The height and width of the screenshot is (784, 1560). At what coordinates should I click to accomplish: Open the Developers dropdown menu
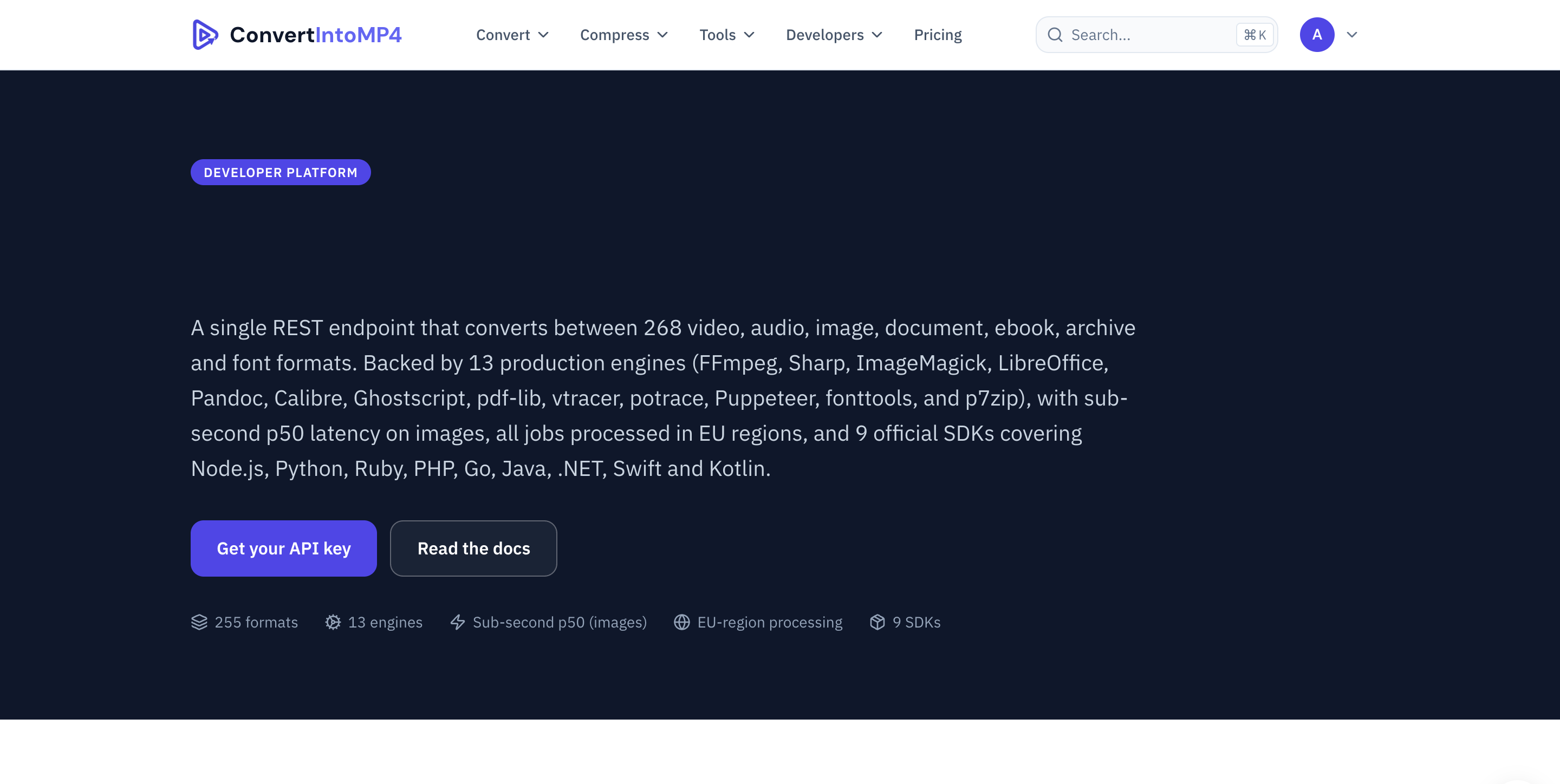click(834, 35)
